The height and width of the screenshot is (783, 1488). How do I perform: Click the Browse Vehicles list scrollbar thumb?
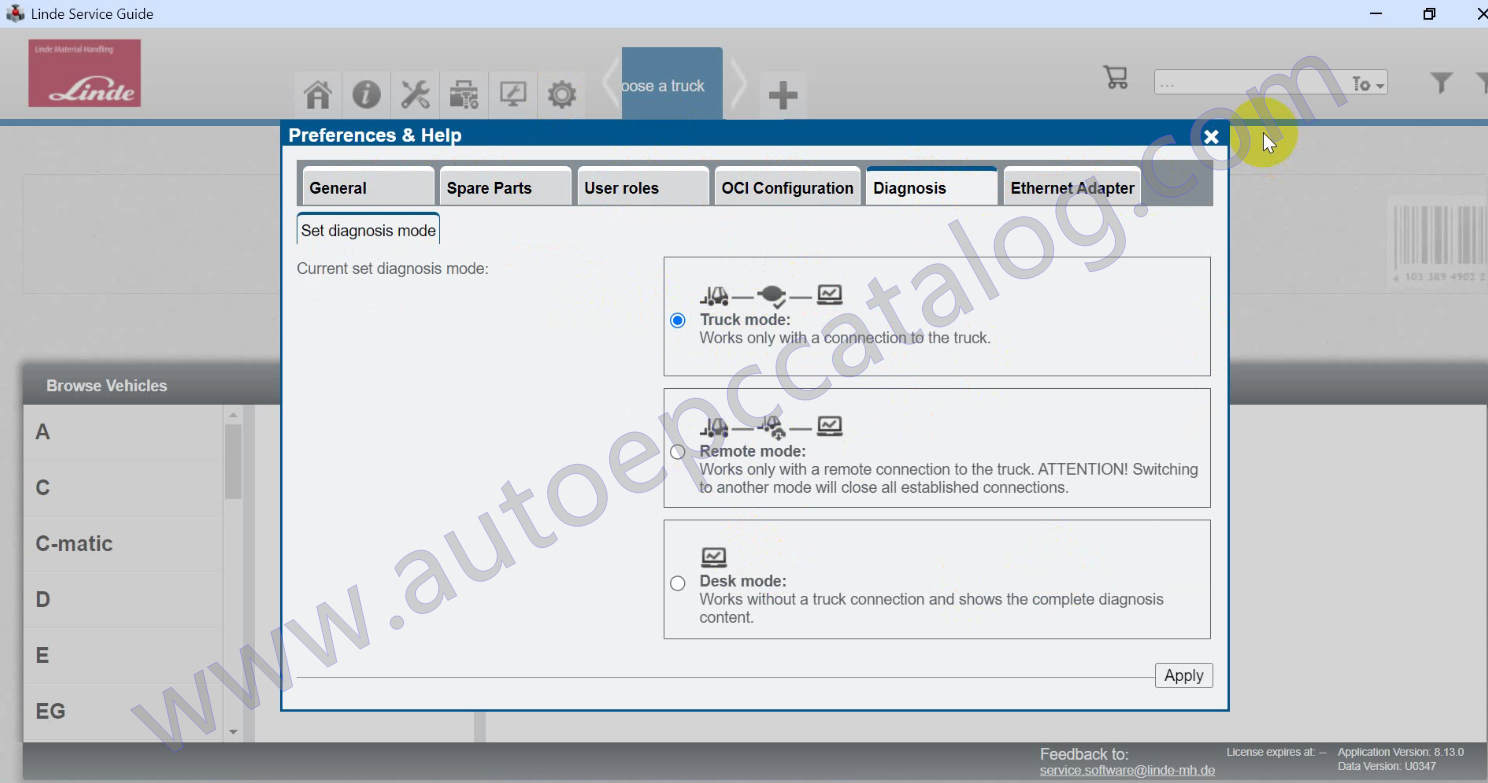233,461
